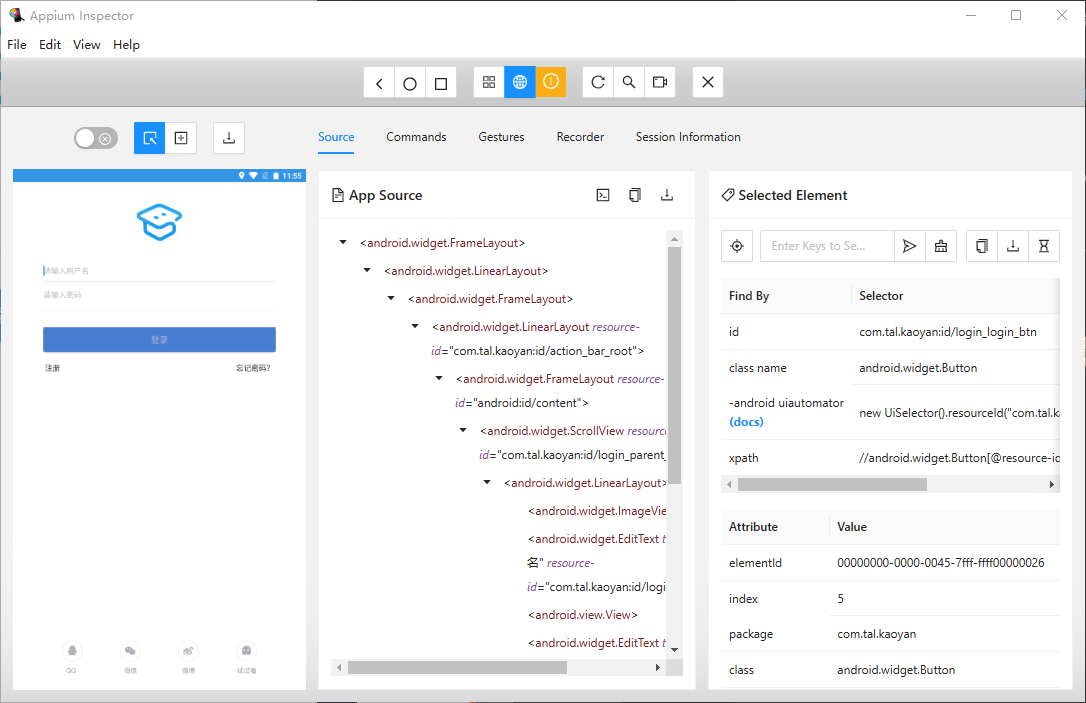Click the App Source vertical scrollbar
Screen dimensions: 1086x703
pos(674,366)
